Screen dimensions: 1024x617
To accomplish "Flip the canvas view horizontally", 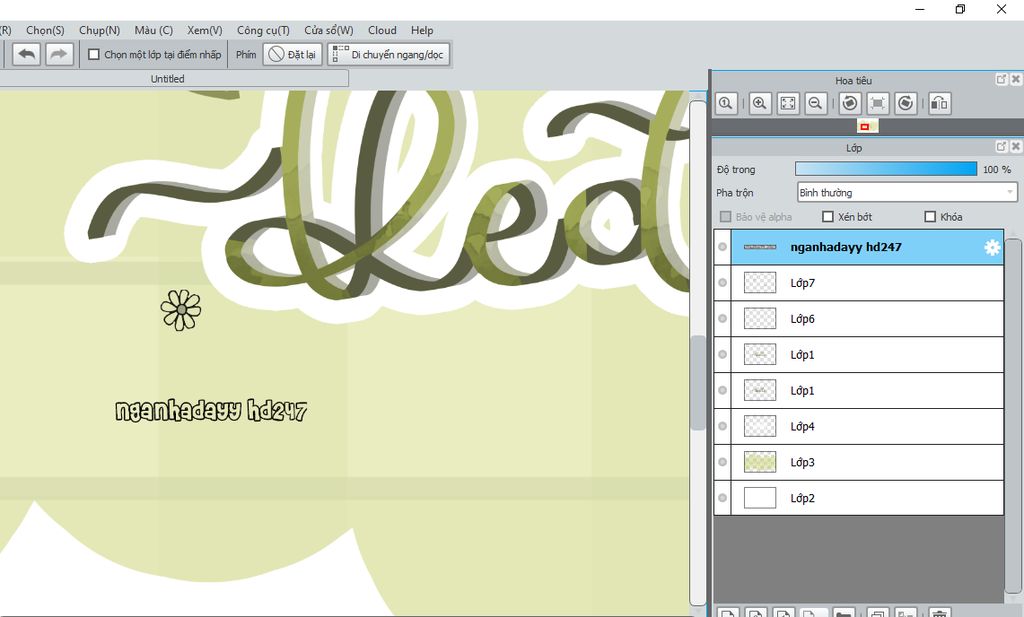I will coord(939,103).
